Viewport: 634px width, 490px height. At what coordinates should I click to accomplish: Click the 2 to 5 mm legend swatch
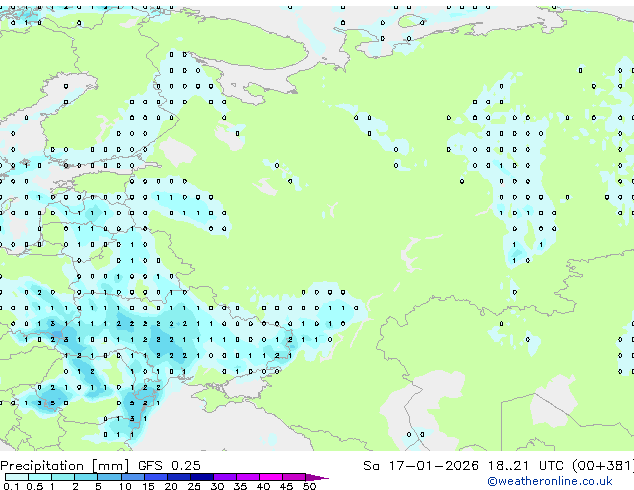(x=86, y=477)
